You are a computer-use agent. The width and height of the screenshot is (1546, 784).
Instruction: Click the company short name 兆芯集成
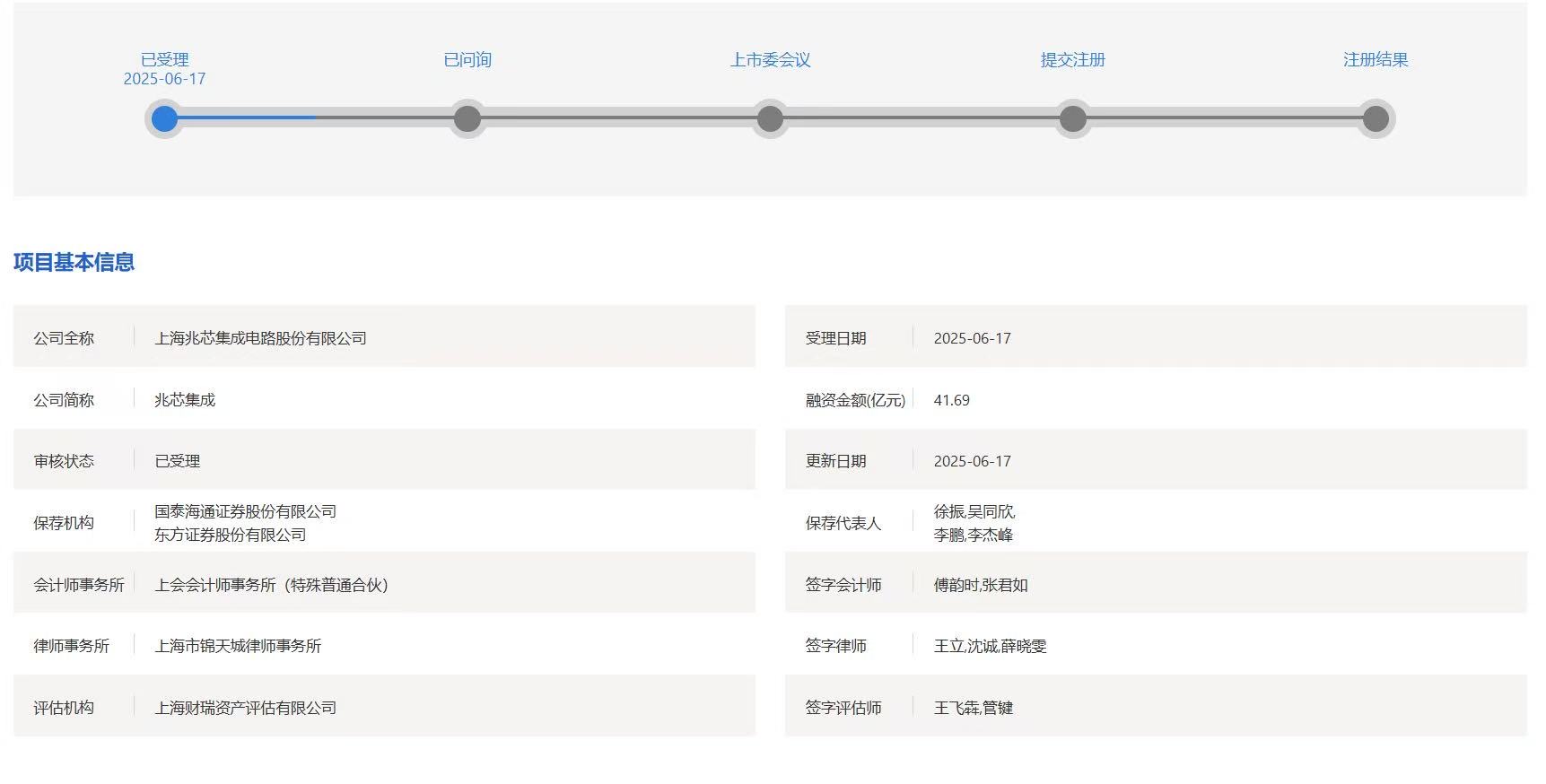click(x=185, y=400)
